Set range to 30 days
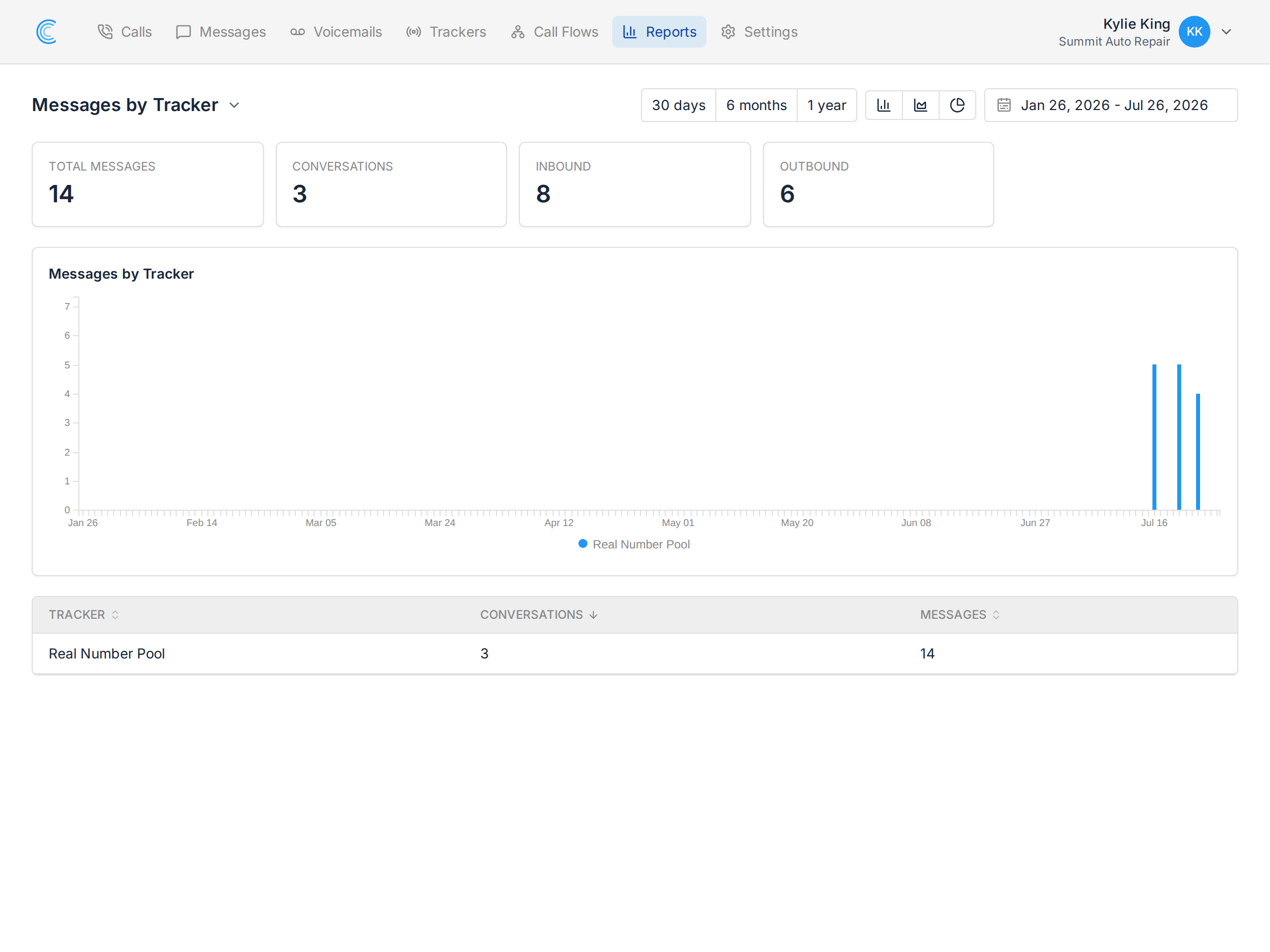 click(x=679, y=105)
